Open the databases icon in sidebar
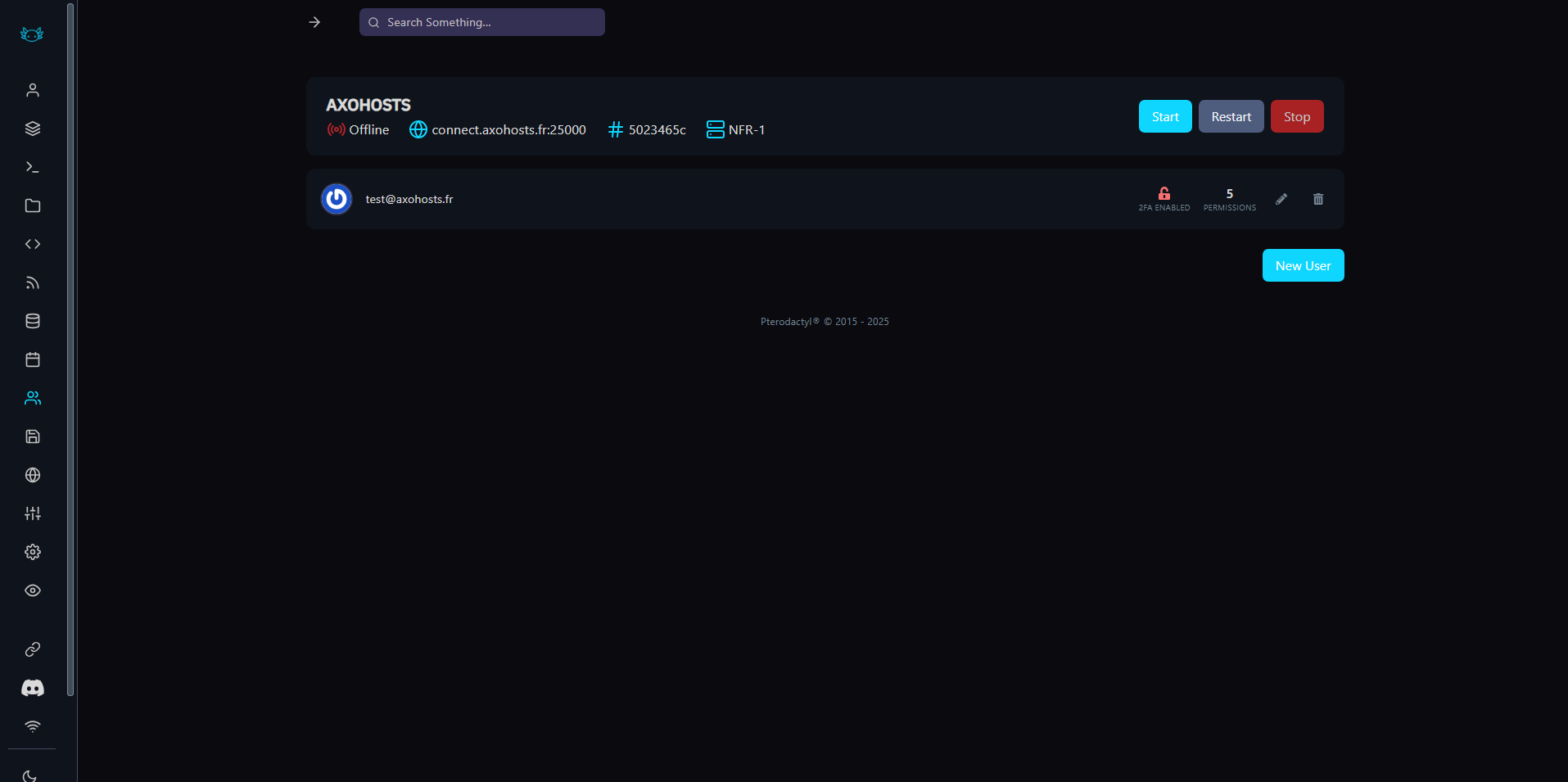The width and height of the screenshot is (1568, 782). click(33, 321)
